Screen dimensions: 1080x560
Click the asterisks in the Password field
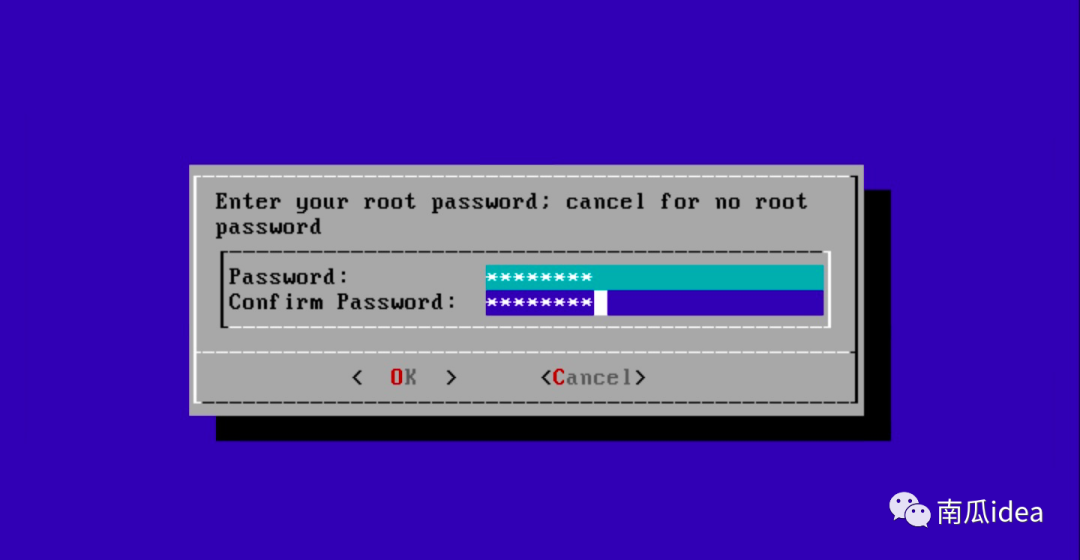[539, 277]
